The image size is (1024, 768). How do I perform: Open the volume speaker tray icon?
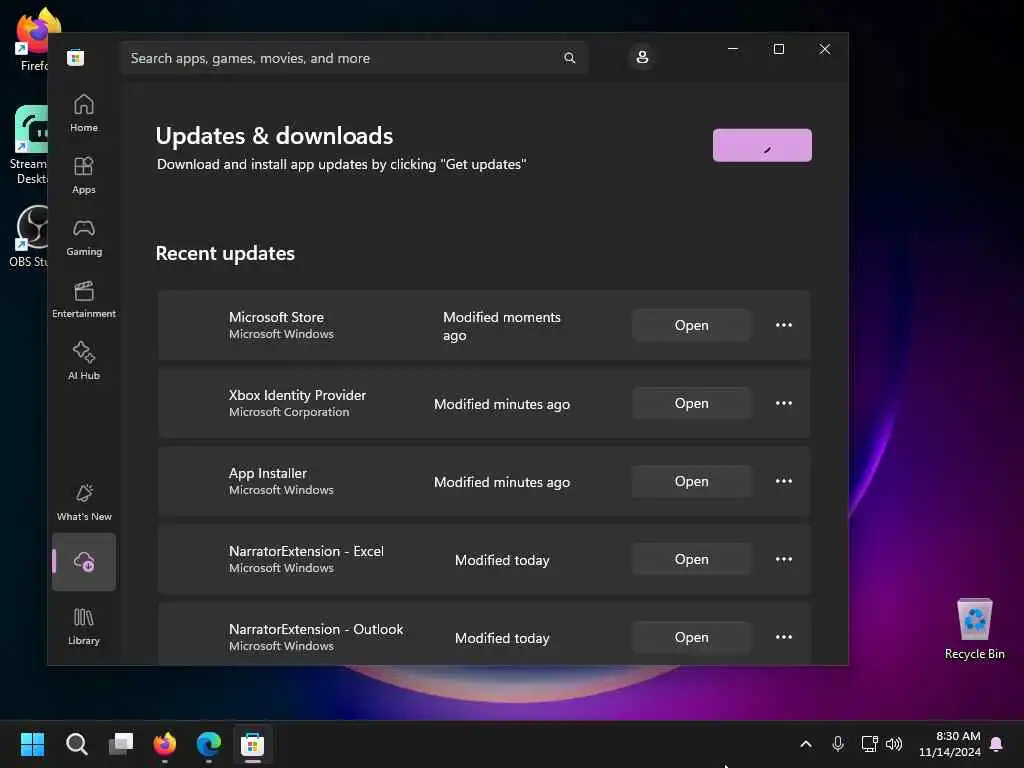[894, 744]
